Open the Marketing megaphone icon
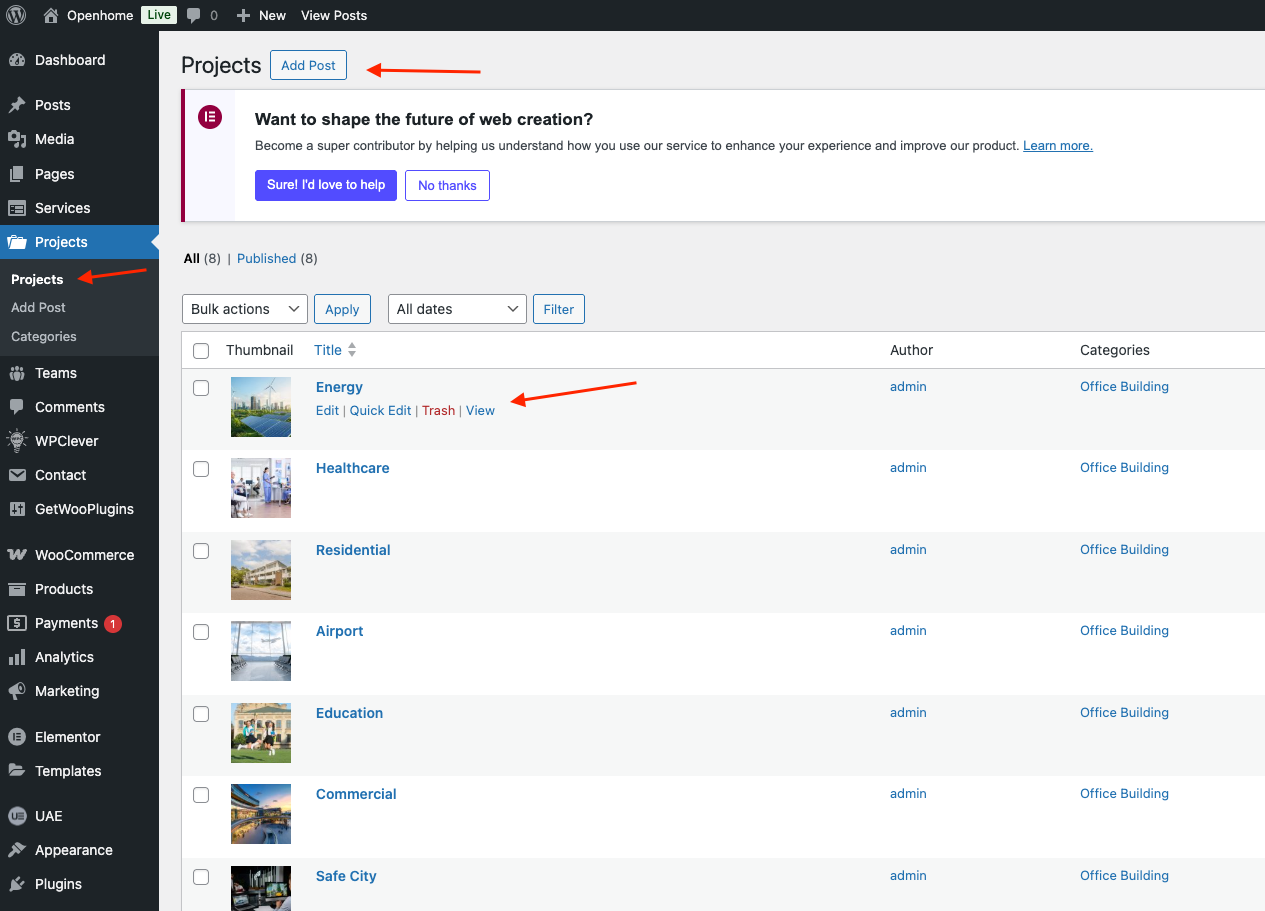Viewport: 1265px width, 911px height. [17, 691]
